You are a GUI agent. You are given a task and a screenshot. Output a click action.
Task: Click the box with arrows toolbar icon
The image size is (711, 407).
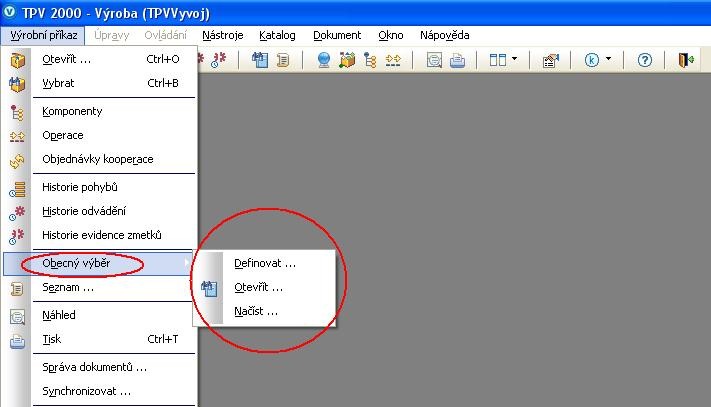[347, 60]
